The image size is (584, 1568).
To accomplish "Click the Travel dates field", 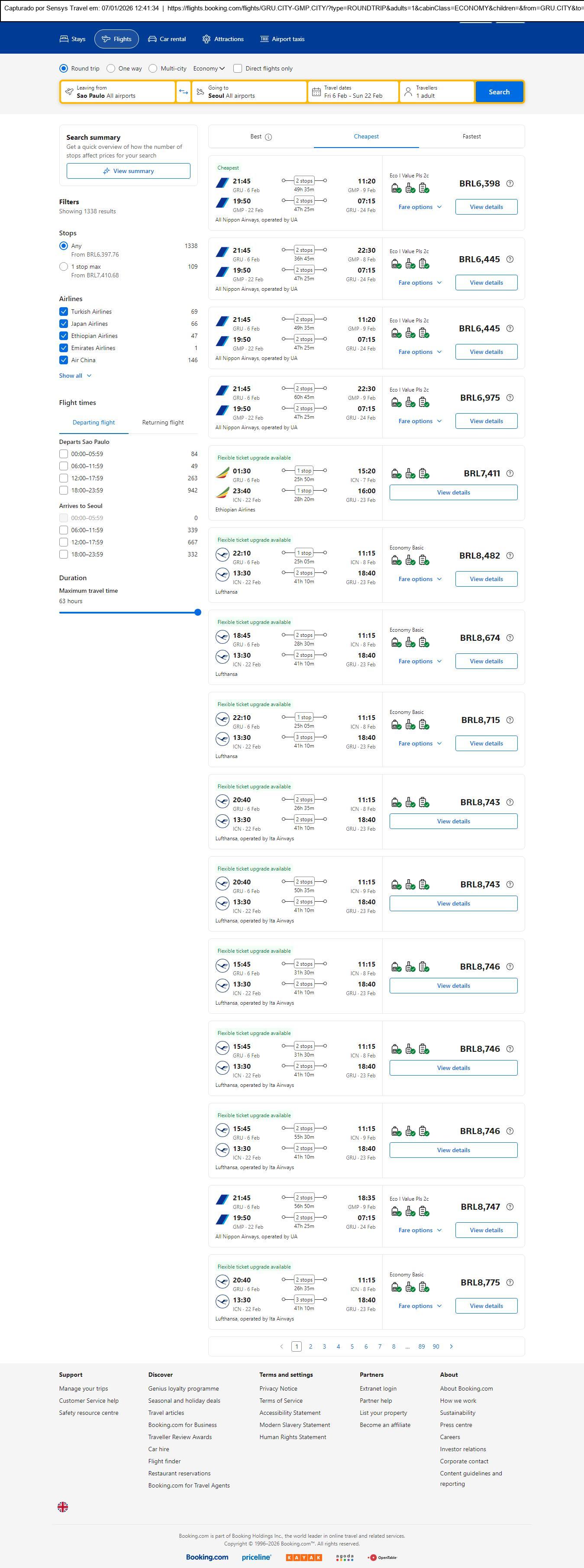I will tap(353, 92).
